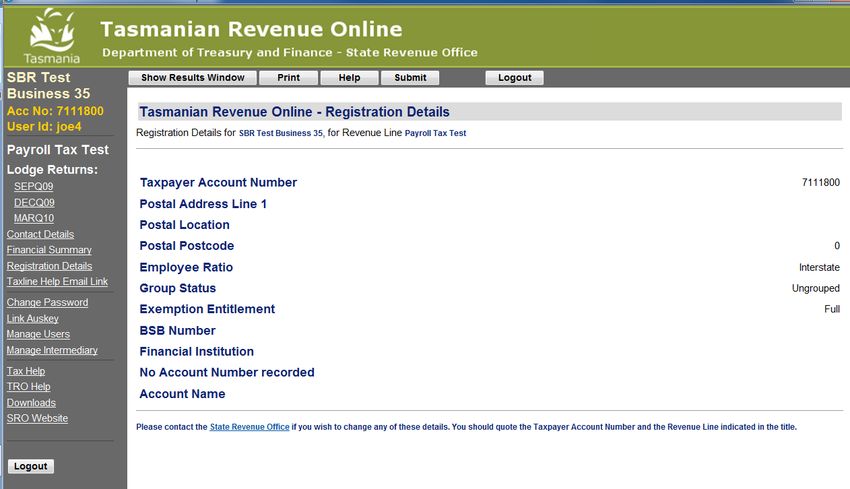Screen dimensions: 850x489
Task: Log out using the sidebar Logout button
Action: [31, 466]
